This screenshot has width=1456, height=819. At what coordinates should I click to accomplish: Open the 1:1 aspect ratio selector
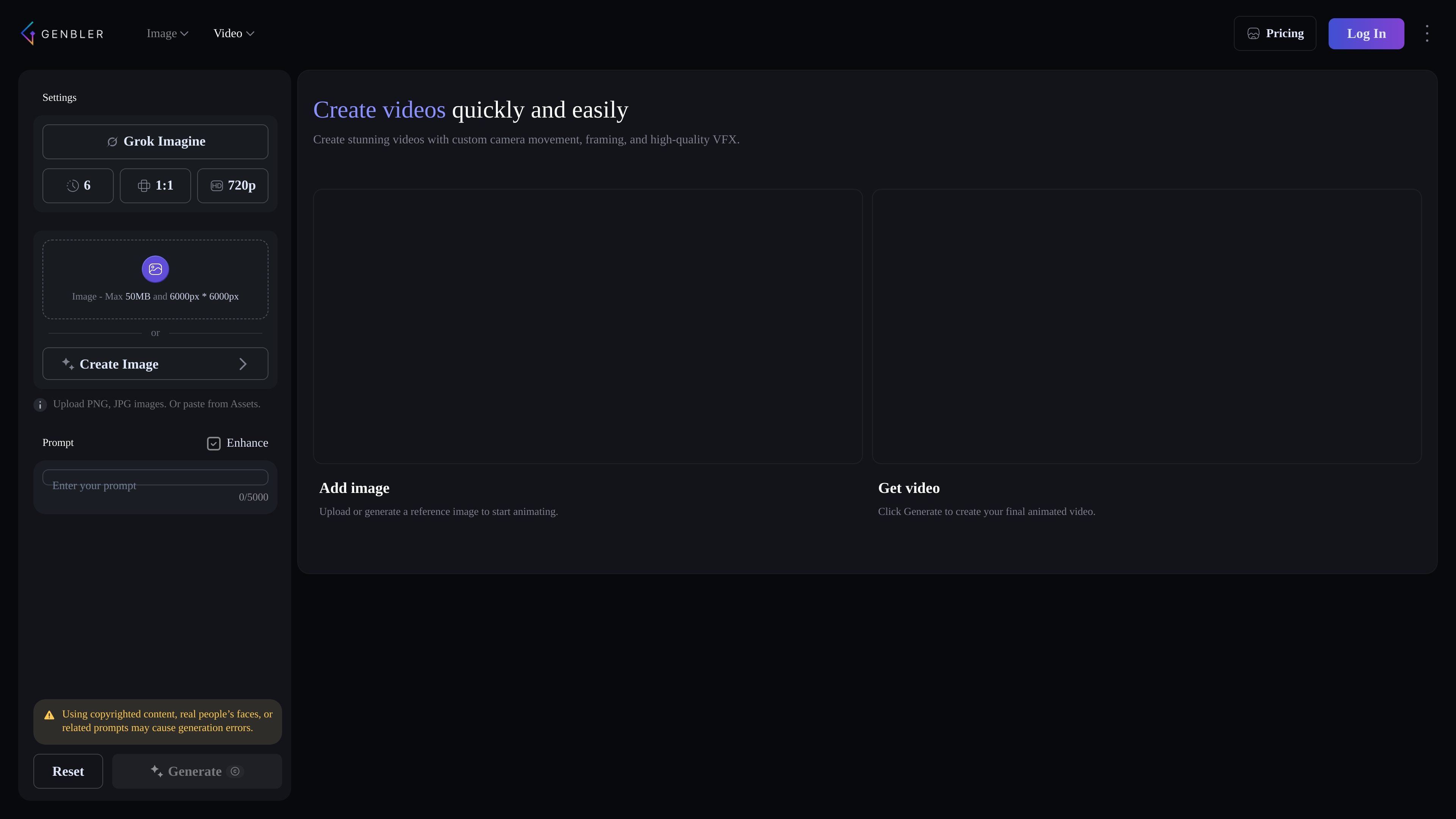(x=155, y=185)
